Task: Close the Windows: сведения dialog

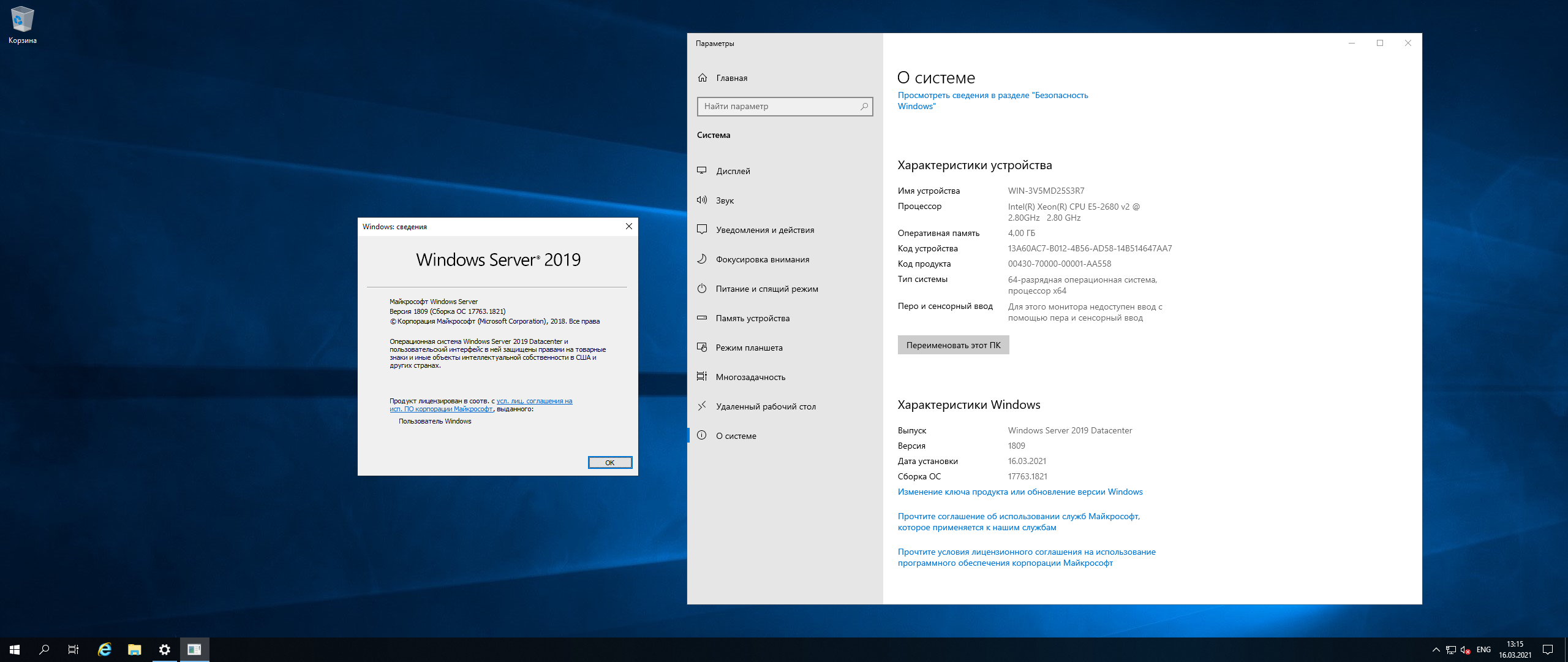Action: (x=628, y=227)
